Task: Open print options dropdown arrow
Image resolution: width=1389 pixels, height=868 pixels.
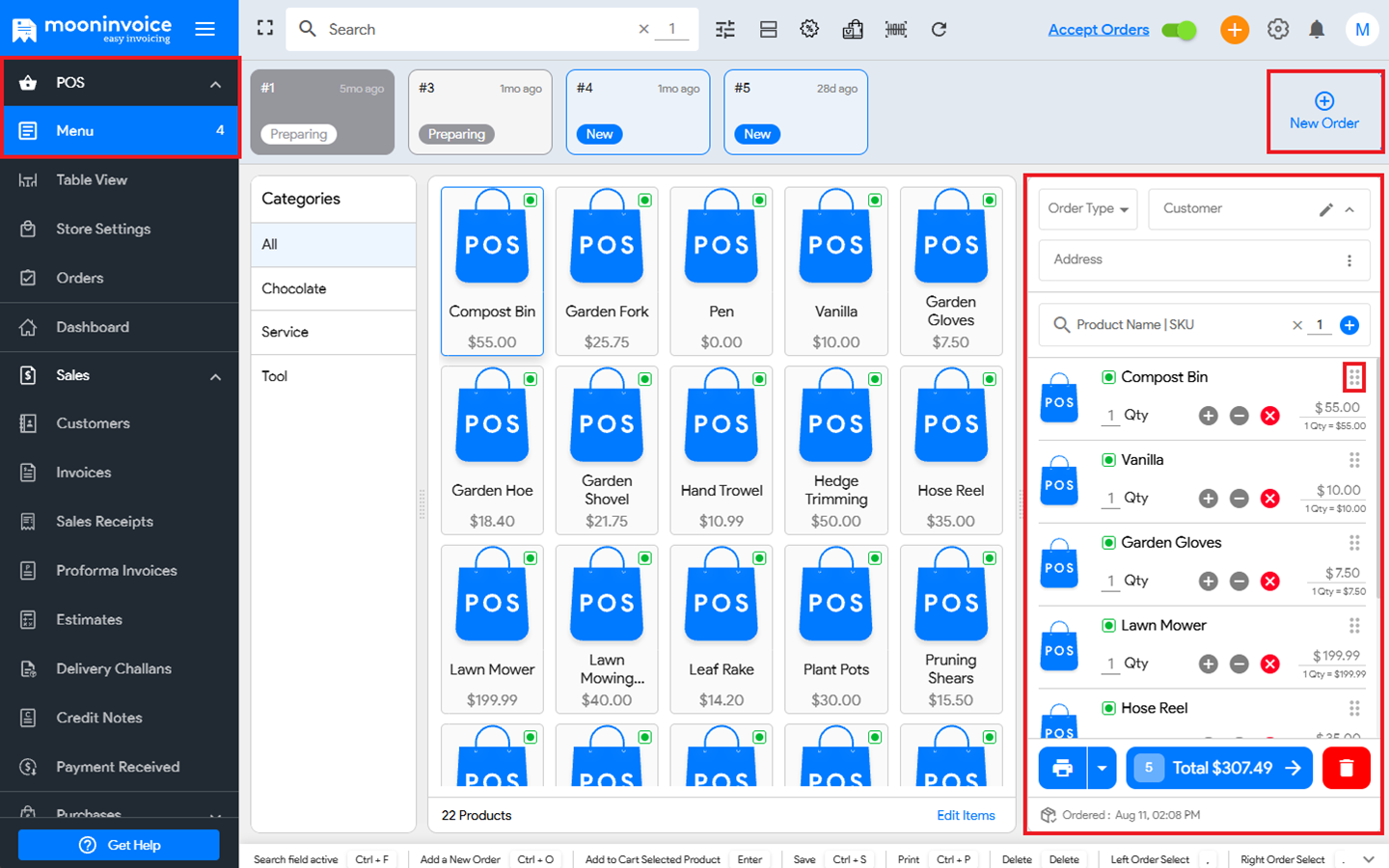Action: pos(1102,768)
